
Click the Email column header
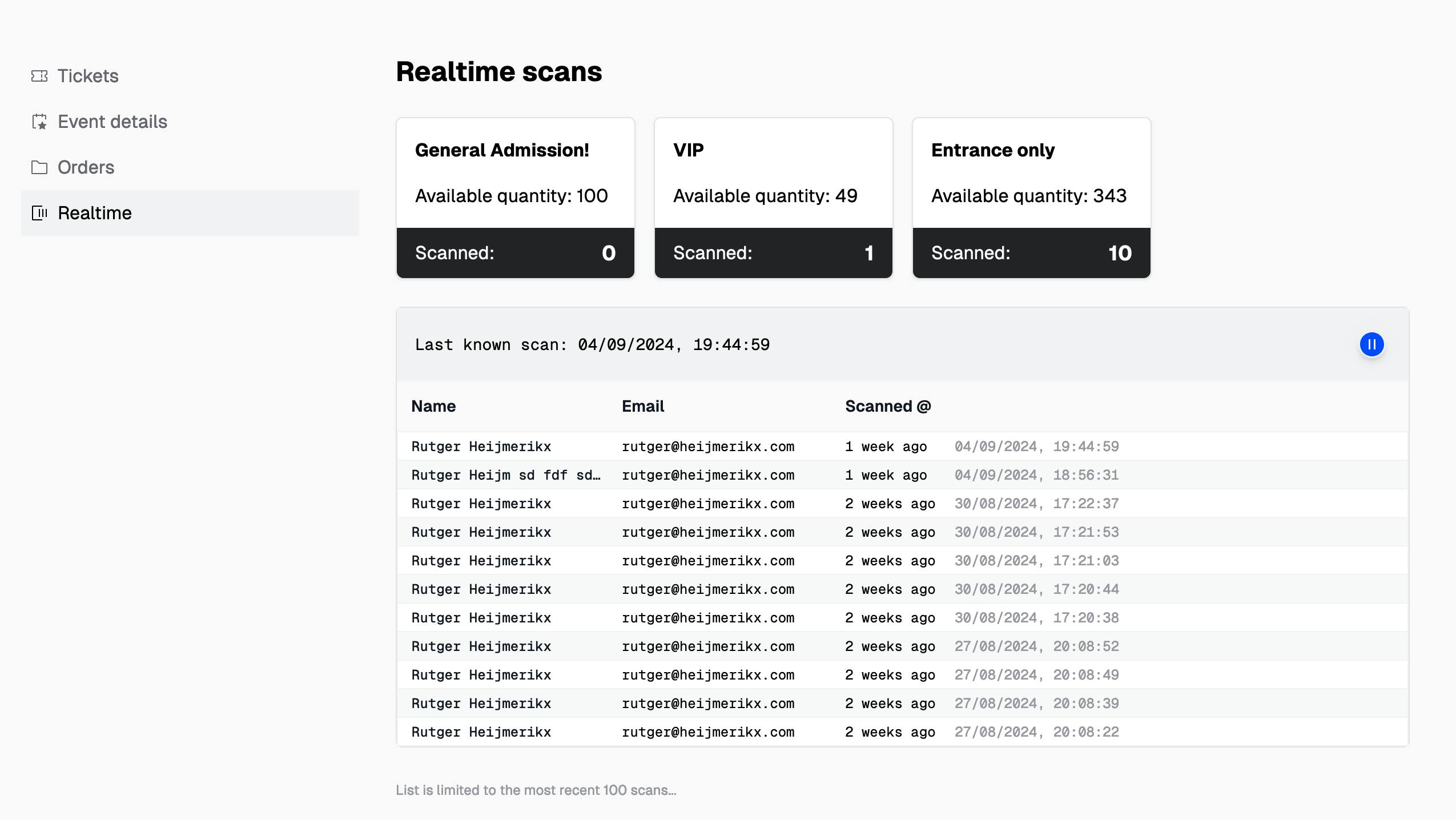point(643,406)
